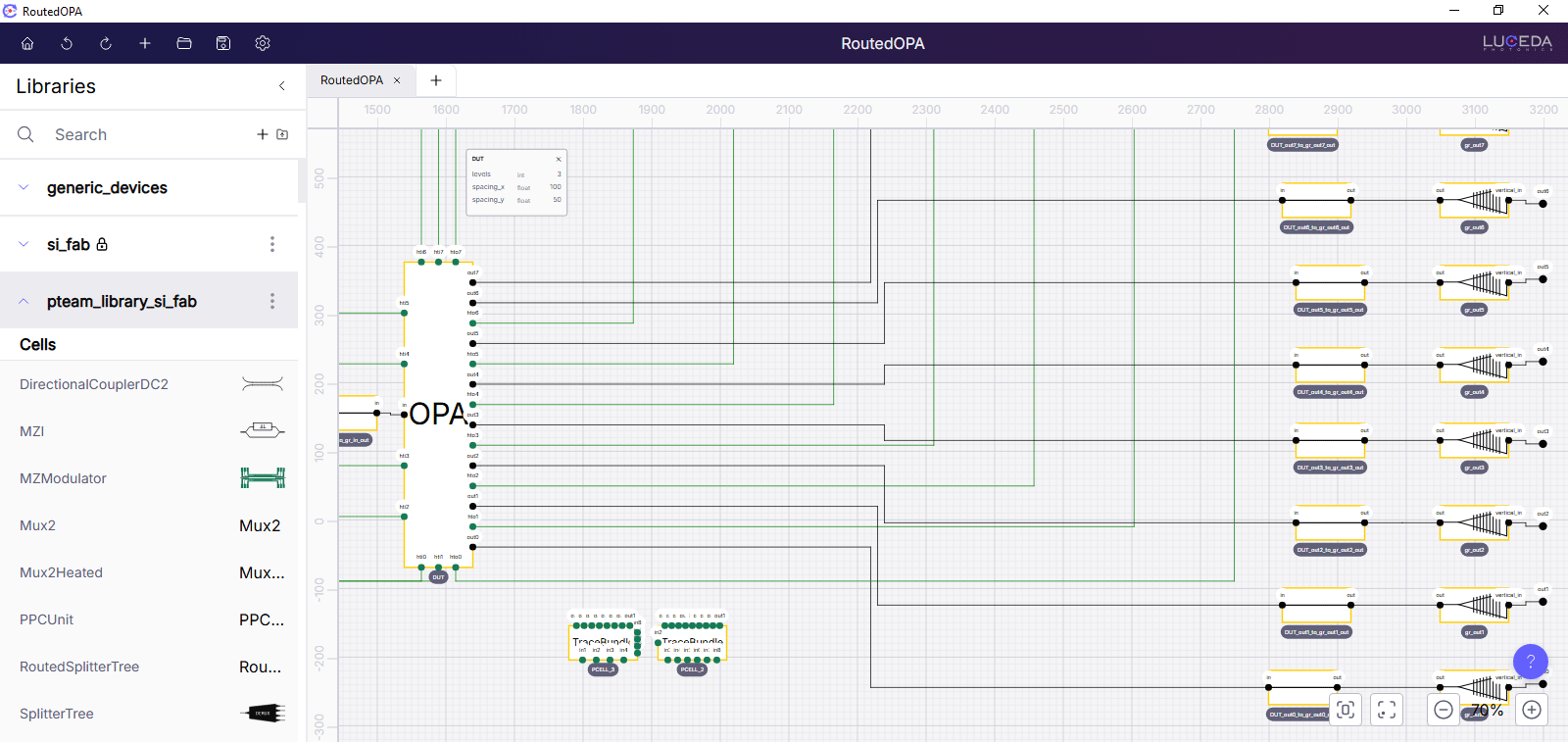Open pteam_library_si_fab three-dot menu
Image resolution: width=1568 pixels, height=742 pixels.
pyautogui.click(x=272, y=301)
